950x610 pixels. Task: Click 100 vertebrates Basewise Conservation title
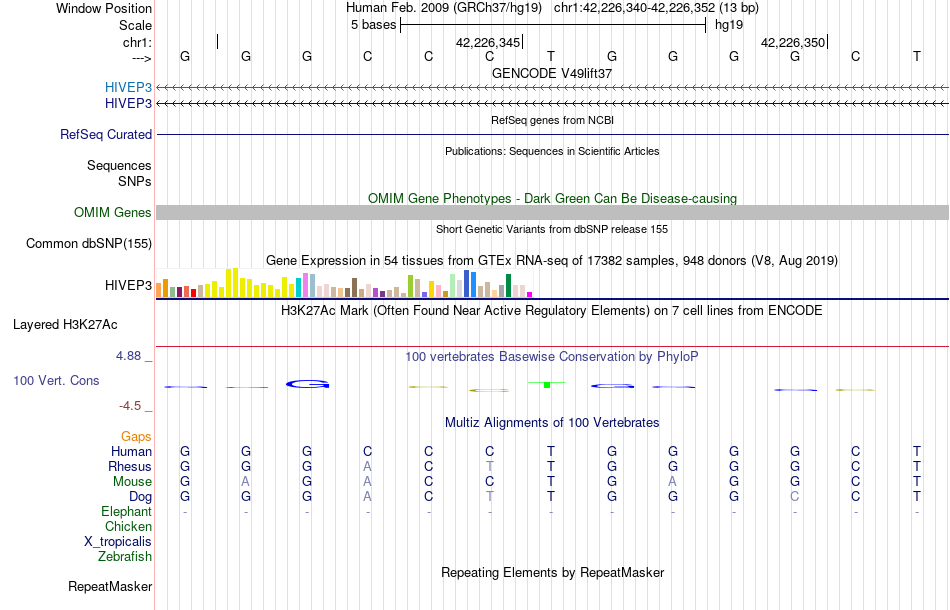[552, 357]
